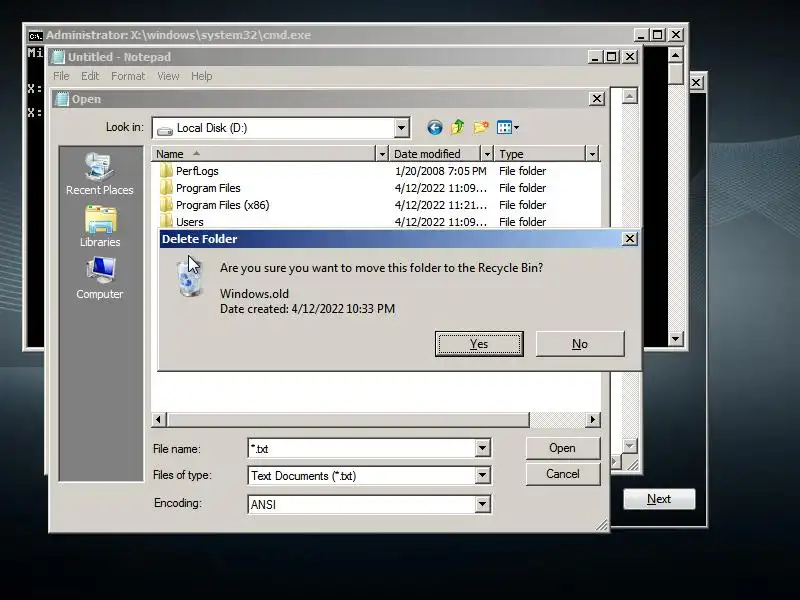Click the Notepad vertical scroll up arrow
800x600 pixels.
coord(630,96)
